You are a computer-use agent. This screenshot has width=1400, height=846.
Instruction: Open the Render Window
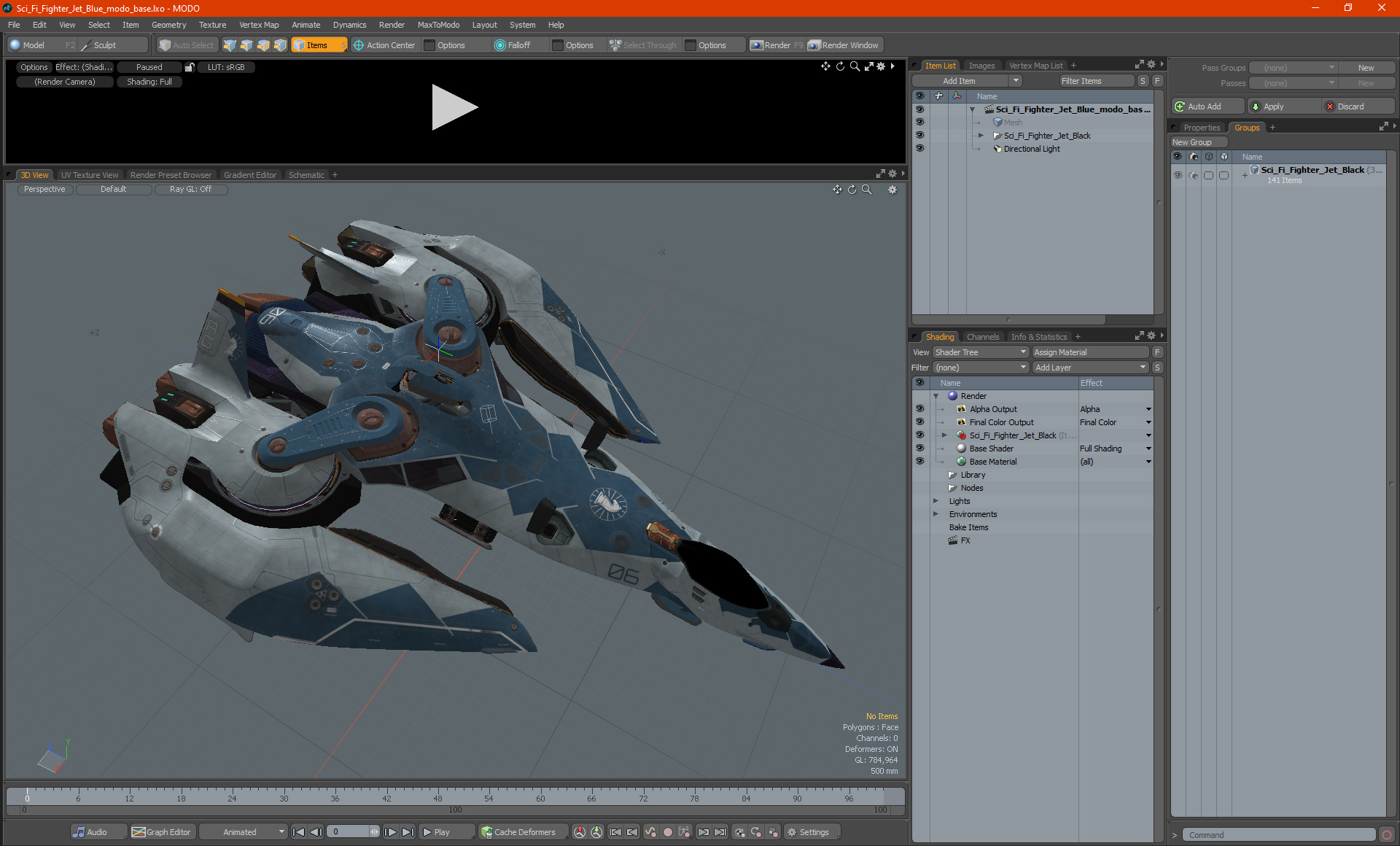point(844,45)
